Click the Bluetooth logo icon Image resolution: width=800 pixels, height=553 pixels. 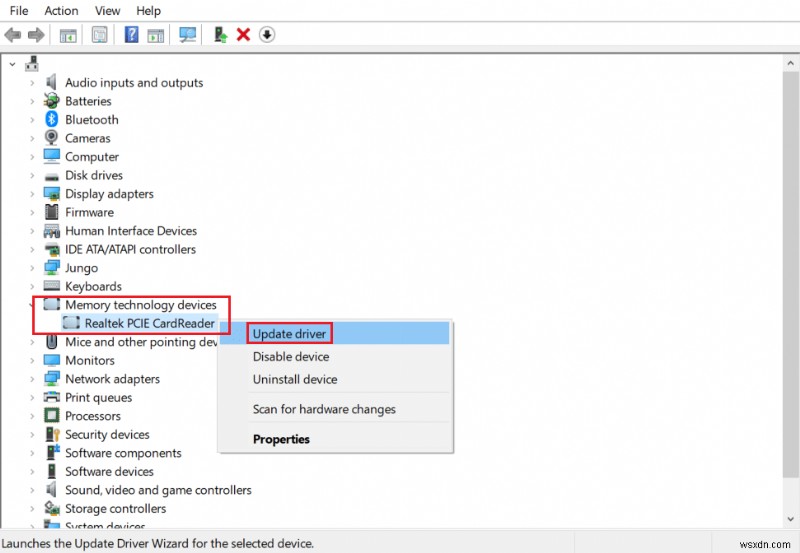[x=51, y=119]
